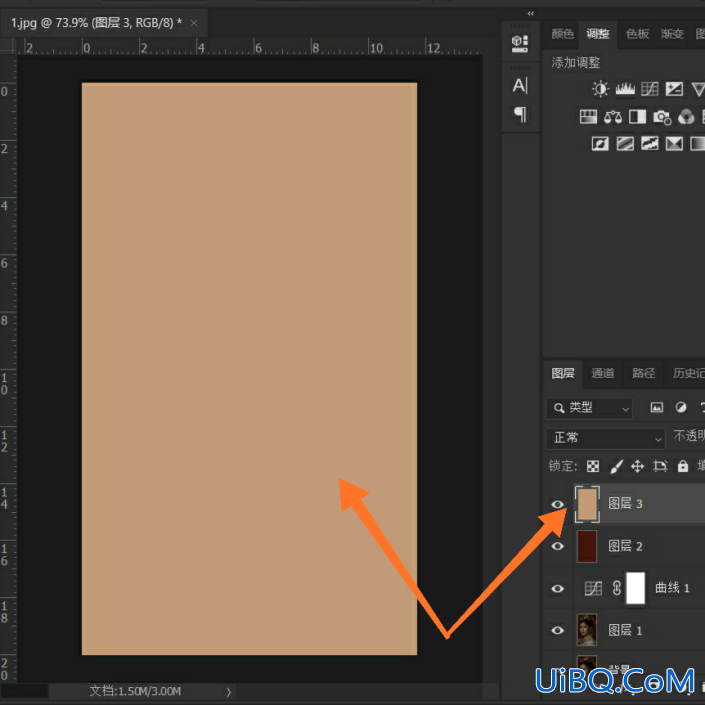705x705 pixels.
Task: Switch to the 图层 tab
Action: coord(563,373)
